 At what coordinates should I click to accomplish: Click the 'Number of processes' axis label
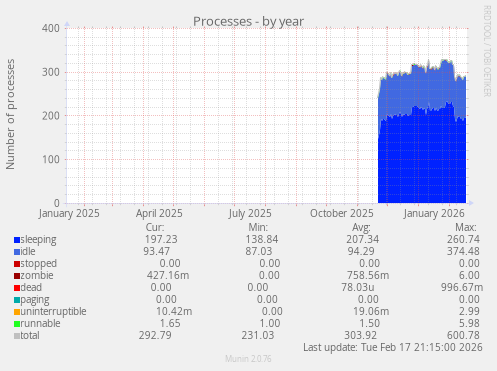pos(10,114)
